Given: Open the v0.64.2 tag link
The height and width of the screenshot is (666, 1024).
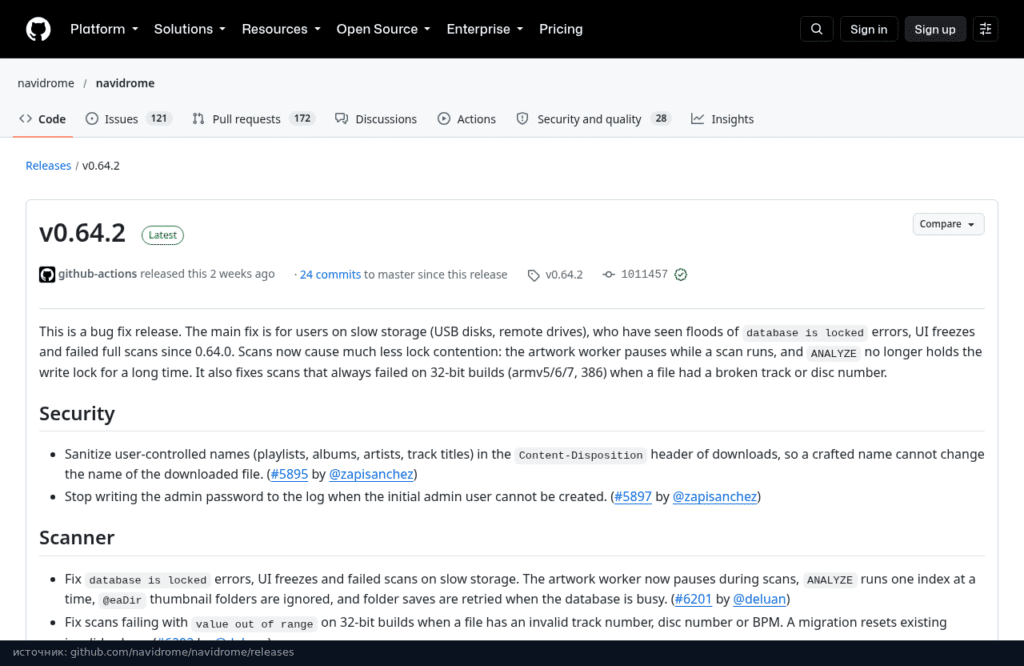Looking at the screenshot, I should click(x=564, y=275).
